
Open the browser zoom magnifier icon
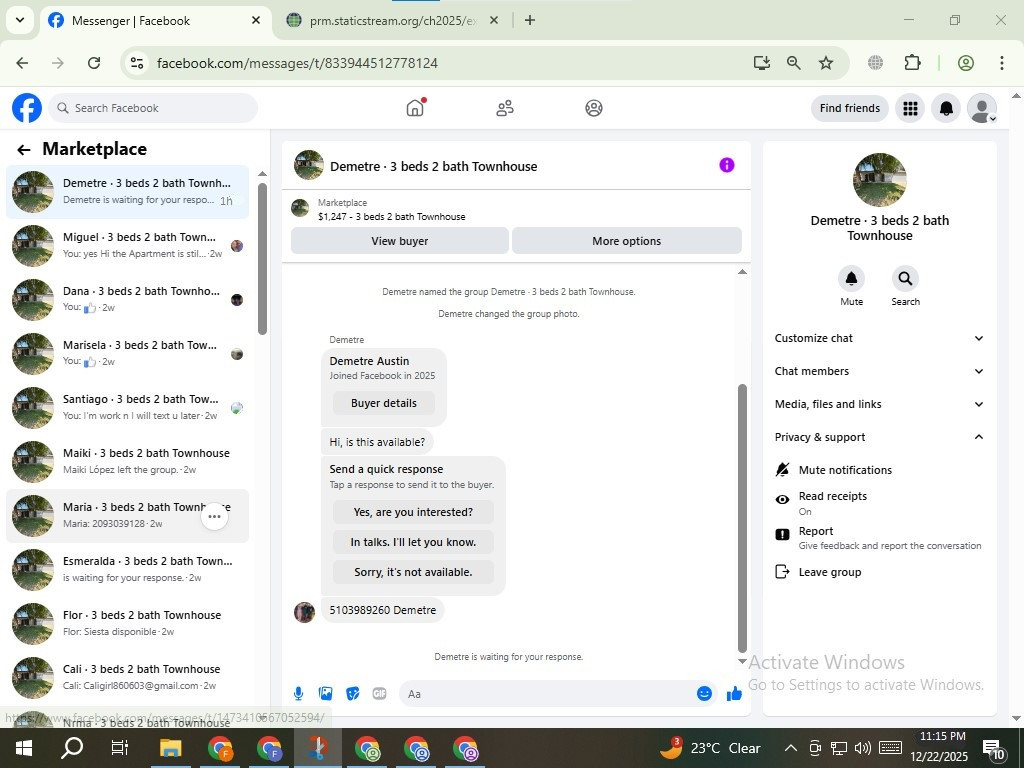[793, 63]
